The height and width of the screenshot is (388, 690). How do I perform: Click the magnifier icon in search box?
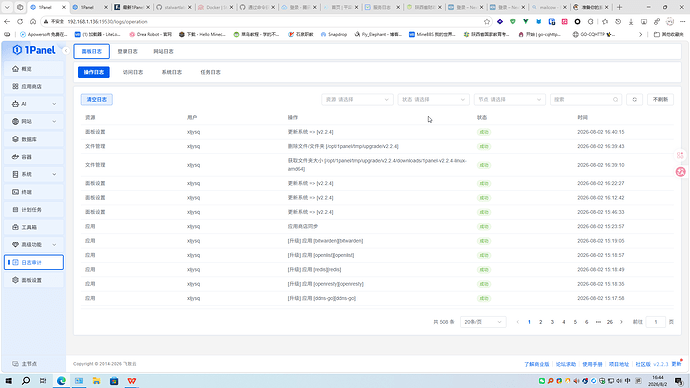pos(616,99)
